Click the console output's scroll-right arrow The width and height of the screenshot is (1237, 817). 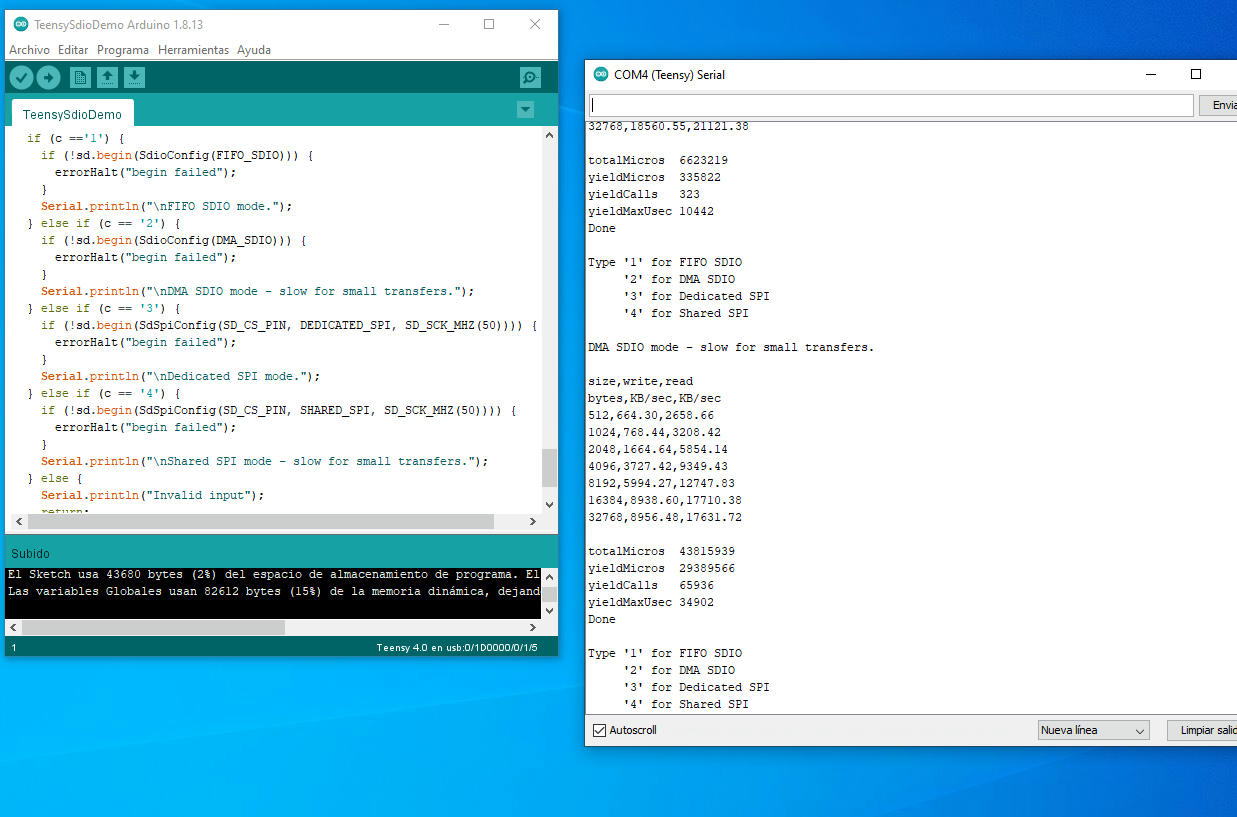click(533, 627)
